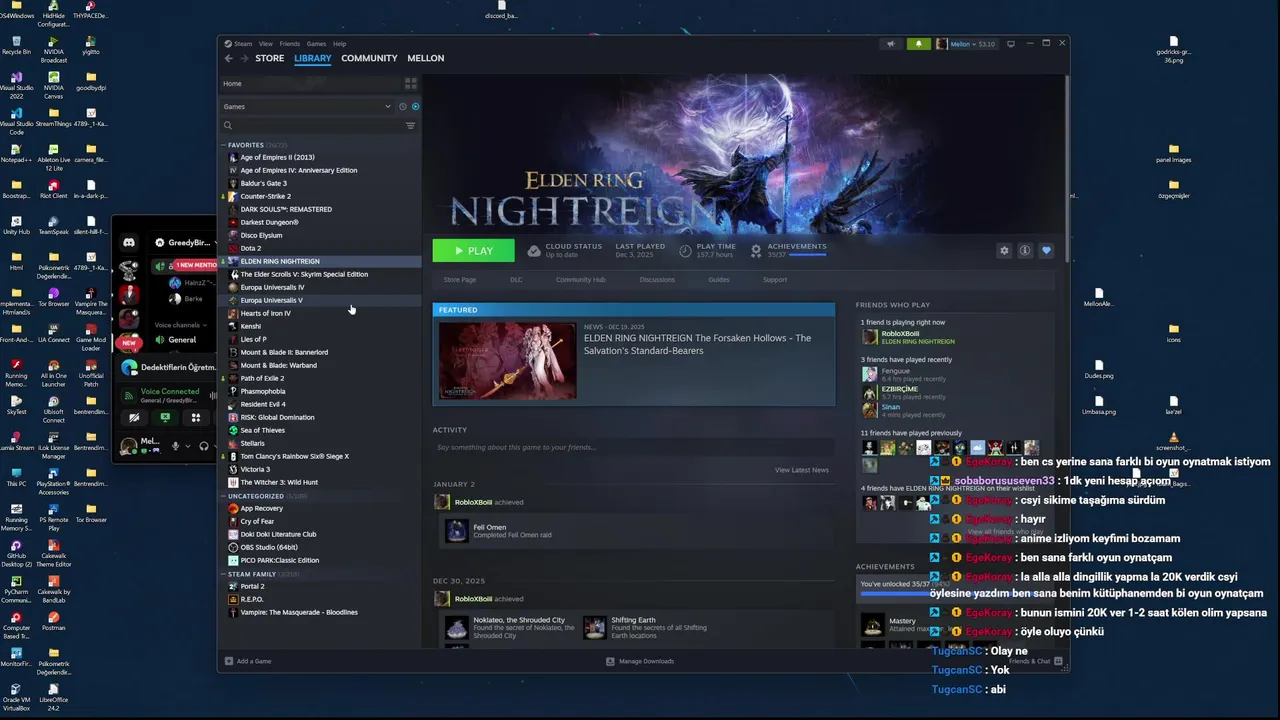This screenshot has height=720, width=1280.
Task: Toggle Discord headphones deafen
Action: 203,446
